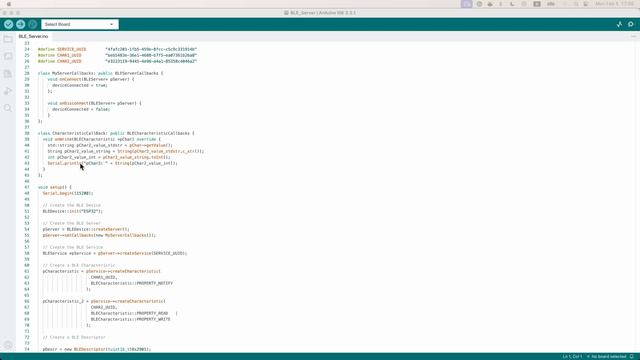Open the user account icon in sidebar

pos(8,345)
